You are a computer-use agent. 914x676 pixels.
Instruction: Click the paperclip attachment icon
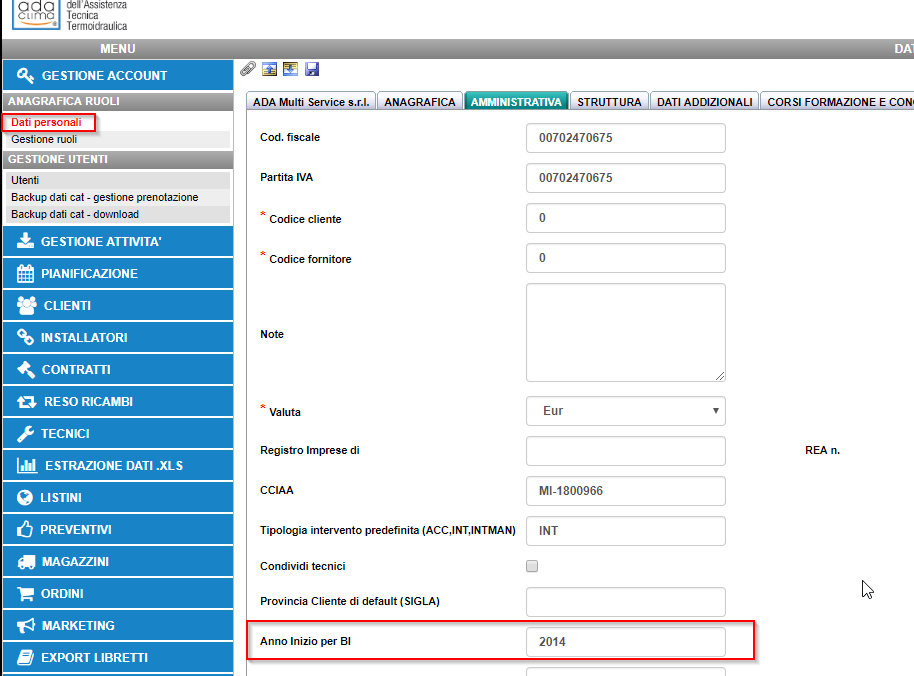[248, 69]
